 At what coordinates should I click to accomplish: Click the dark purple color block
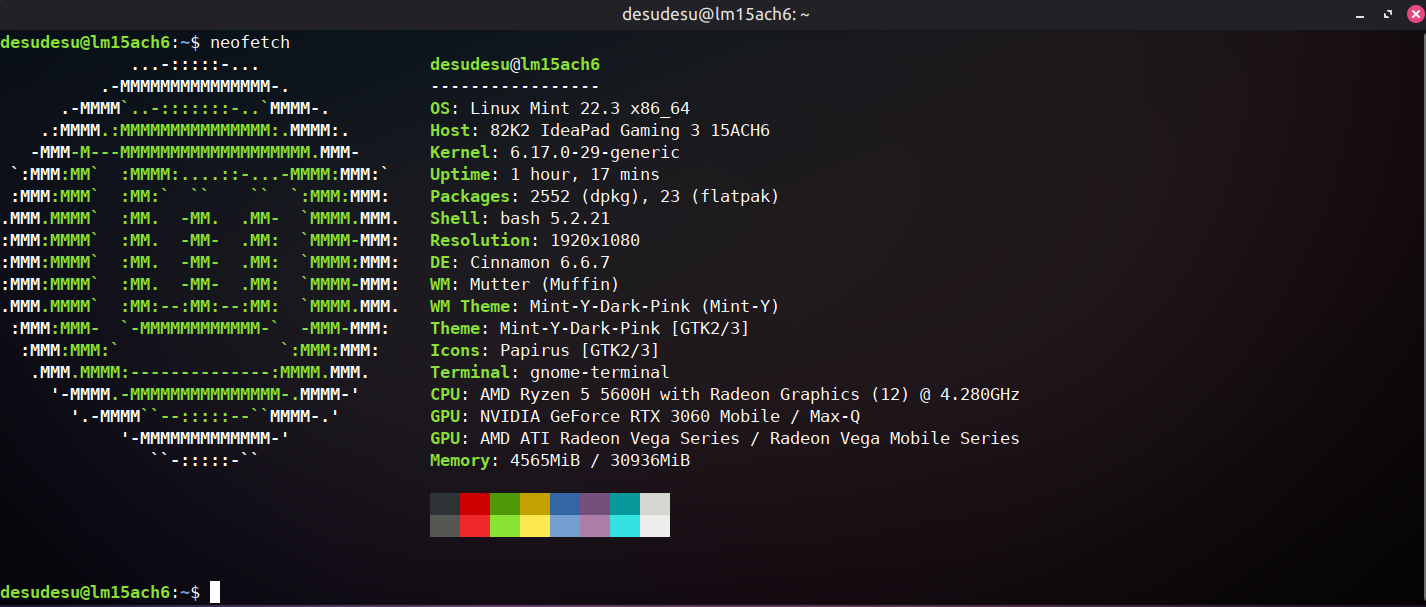(595, 504)
